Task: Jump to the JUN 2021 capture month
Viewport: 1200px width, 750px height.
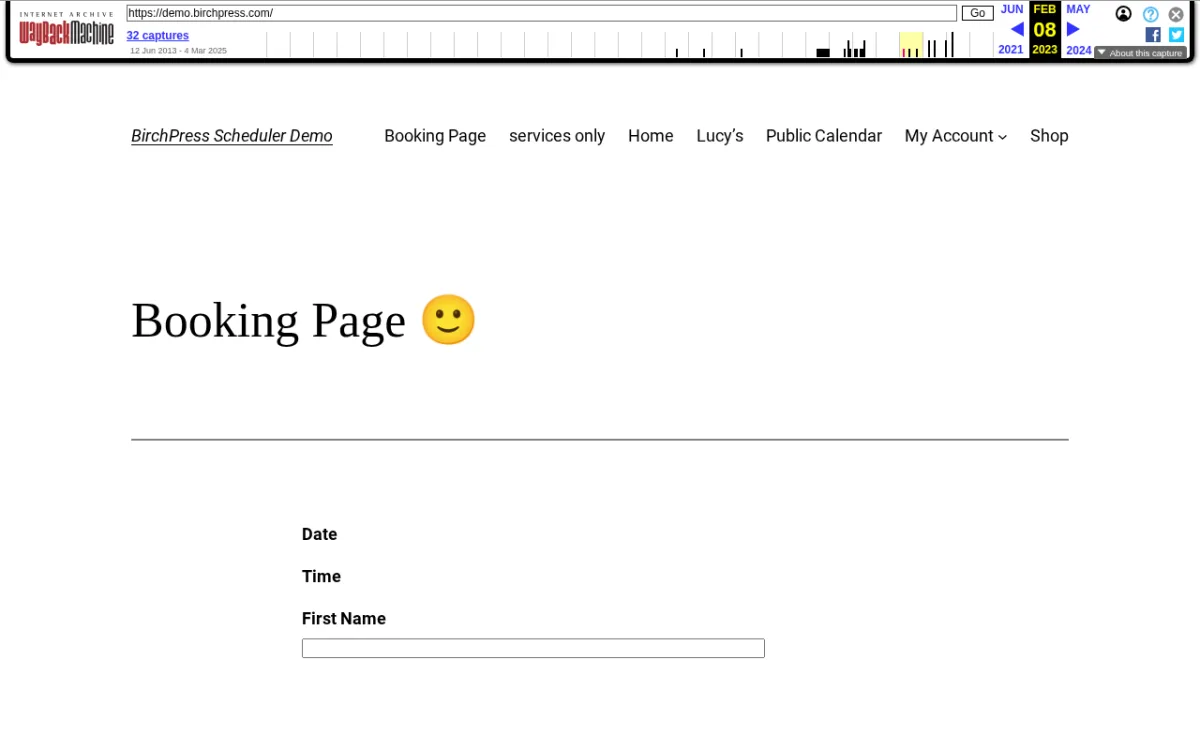Action: pos(1012,9)
